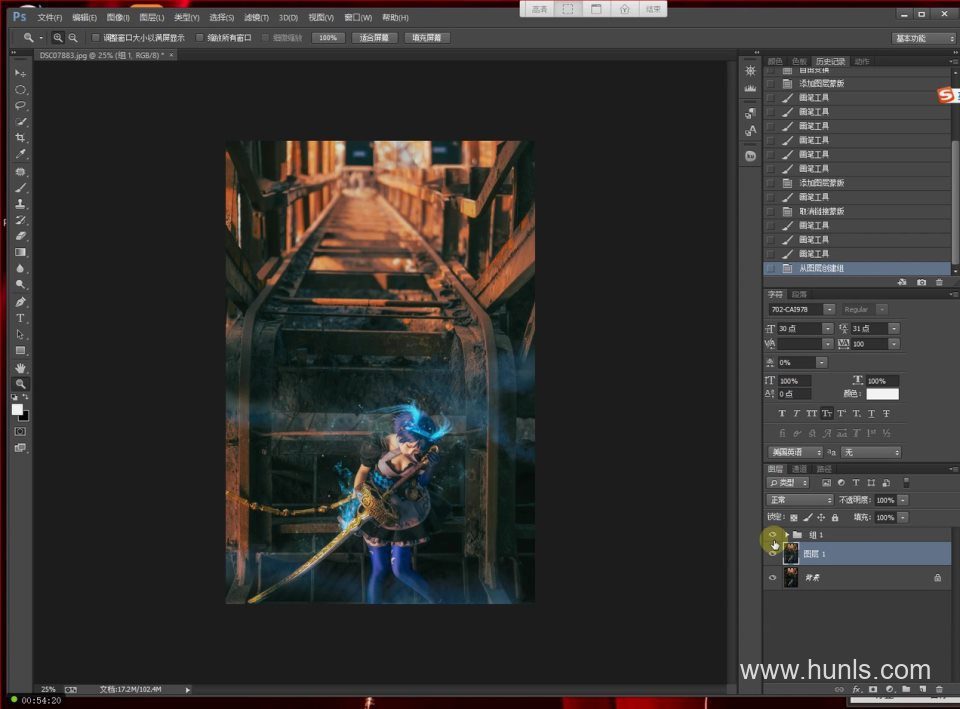Select the Brush tool
Screen dimensions: 960x709
click(x=20, y=187)
